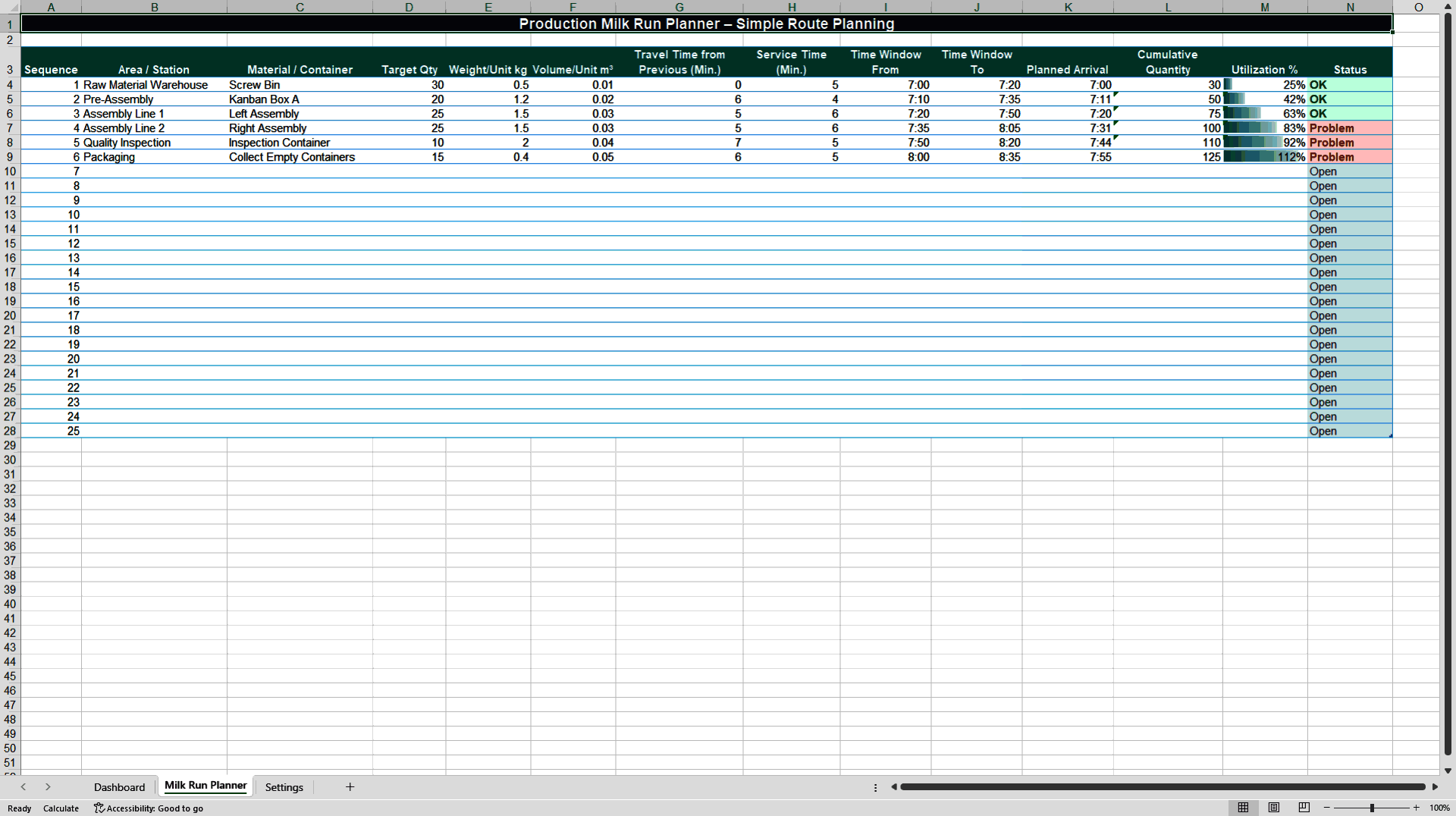Switch to Normal view icon
The height and width of the screenshot is (816, 1456).
click(x=1243, y=808)
